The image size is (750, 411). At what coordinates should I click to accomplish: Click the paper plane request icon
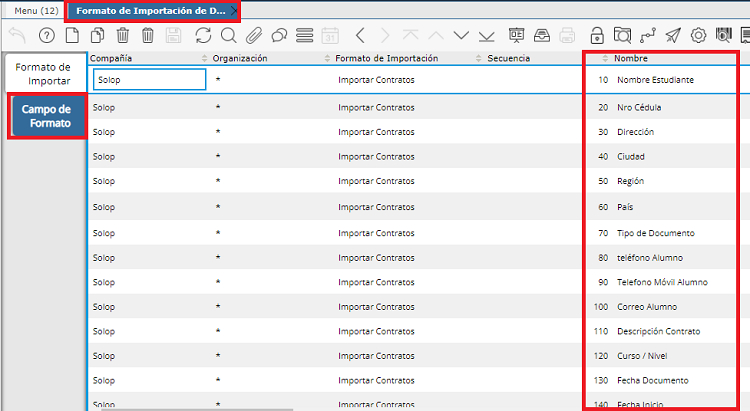point(673,36)
